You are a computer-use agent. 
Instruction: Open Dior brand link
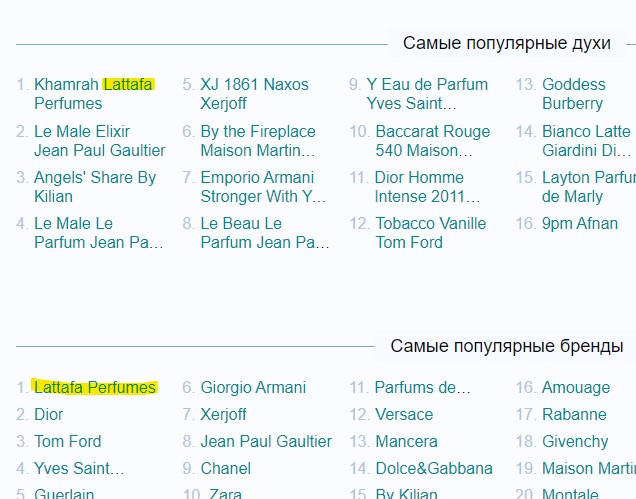tap(49, 415)
